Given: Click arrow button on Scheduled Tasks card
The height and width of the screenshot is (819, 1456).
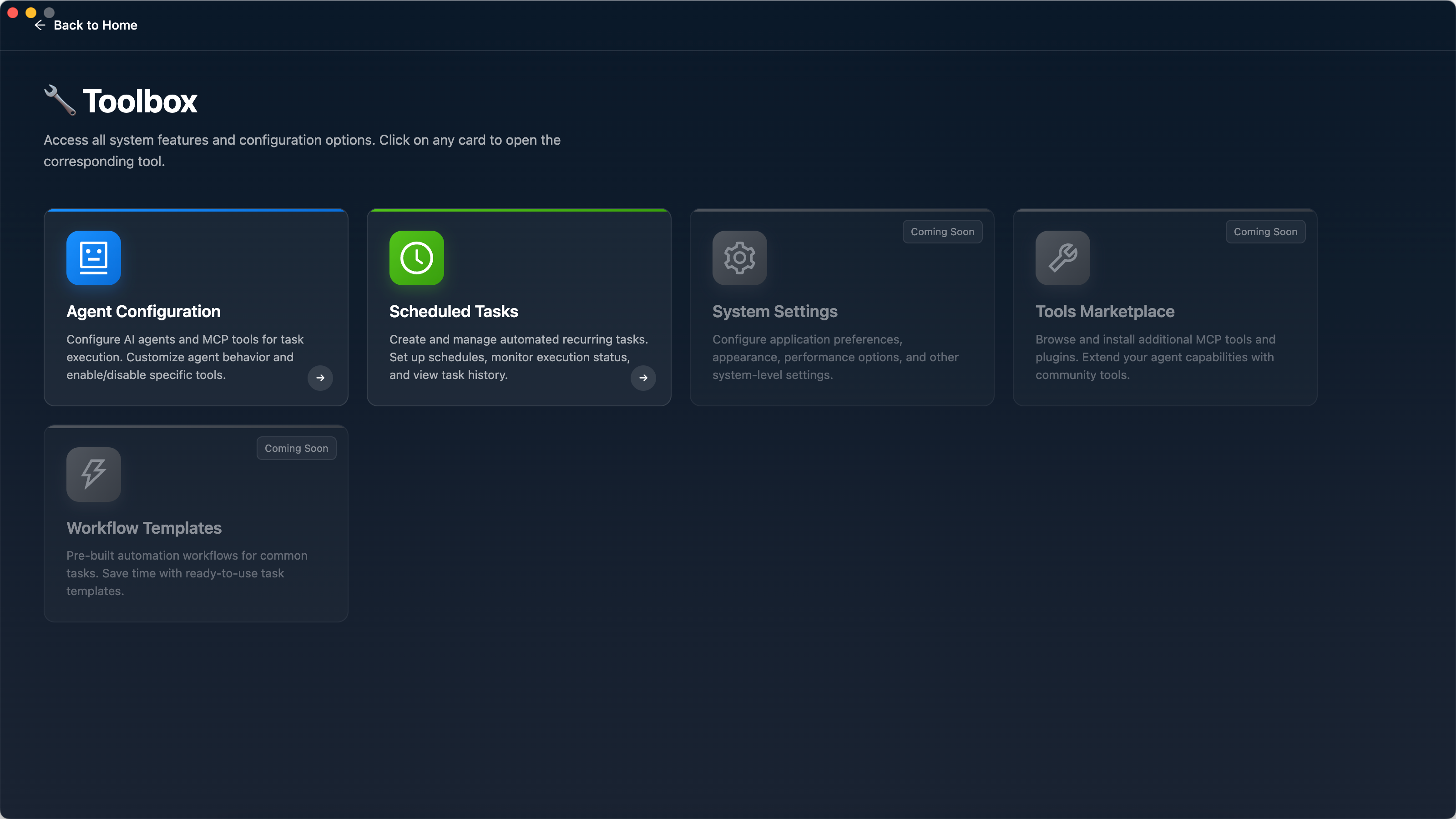Looking at the screenshot, I should click(643, 378).
